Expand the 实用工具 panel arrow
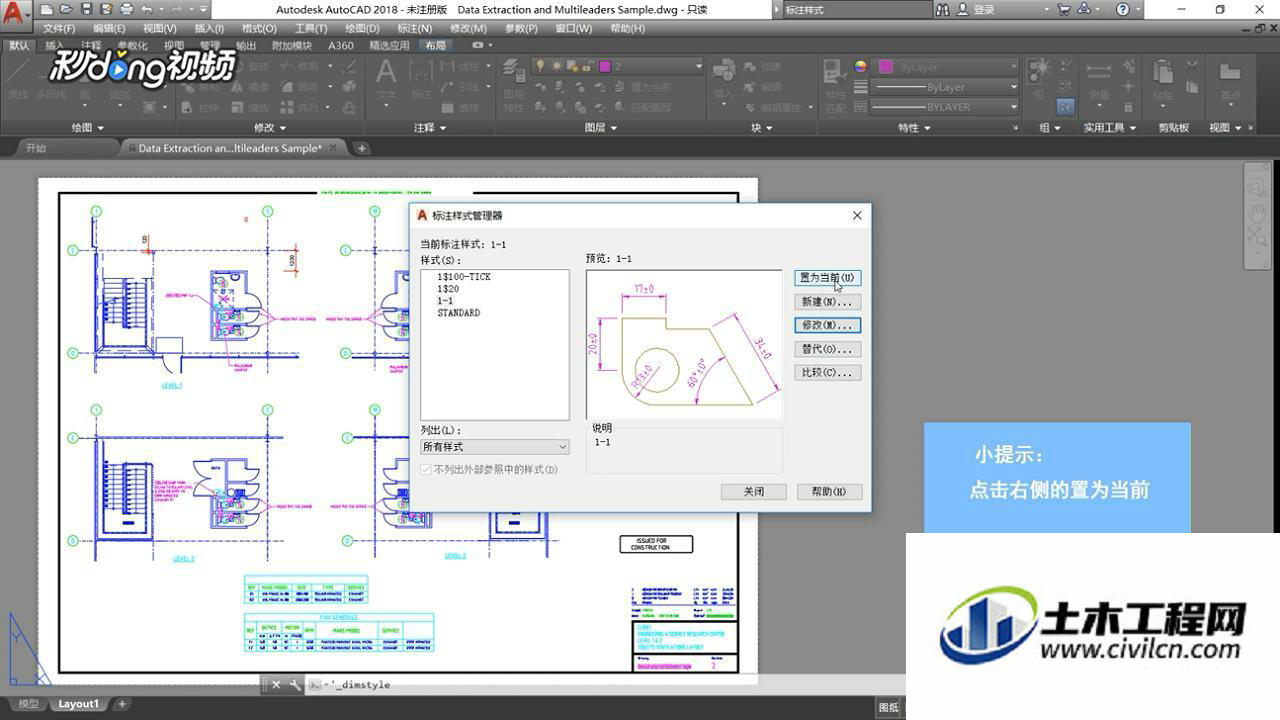 click(1132, 128)
